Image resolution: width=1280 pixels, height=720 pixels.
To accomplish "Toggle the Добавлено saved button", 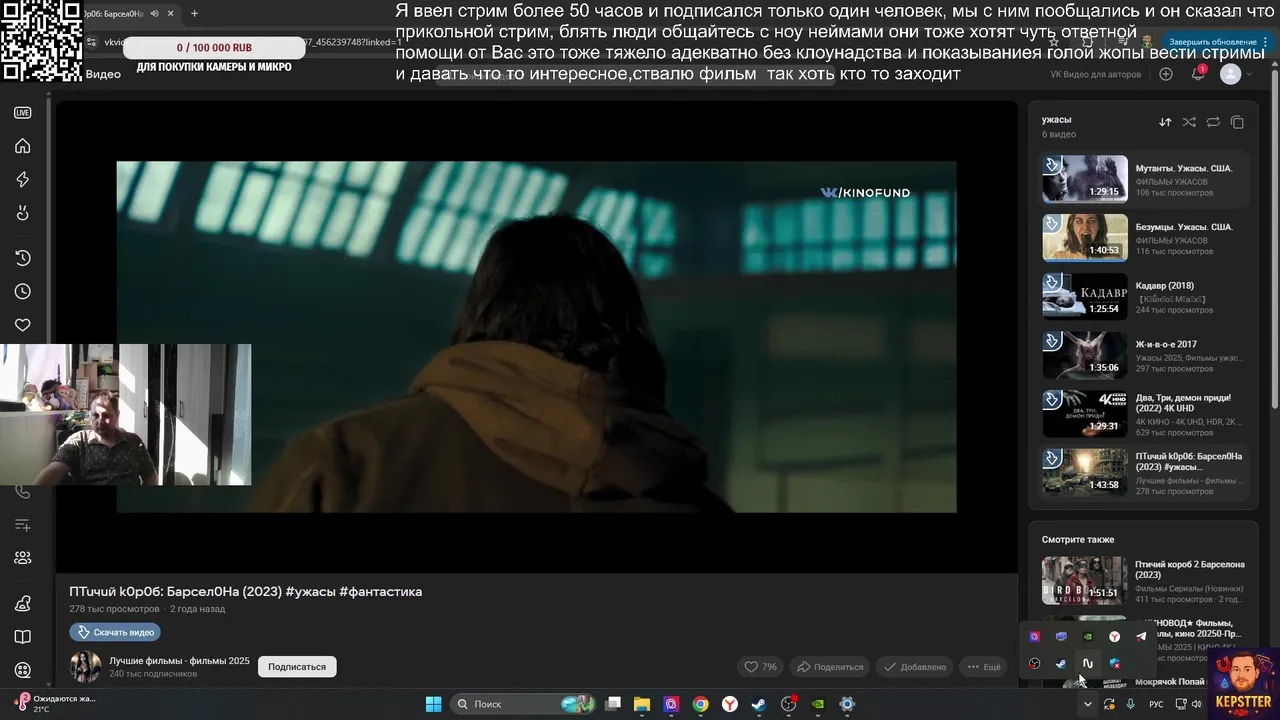I will (x=914, y=667).
